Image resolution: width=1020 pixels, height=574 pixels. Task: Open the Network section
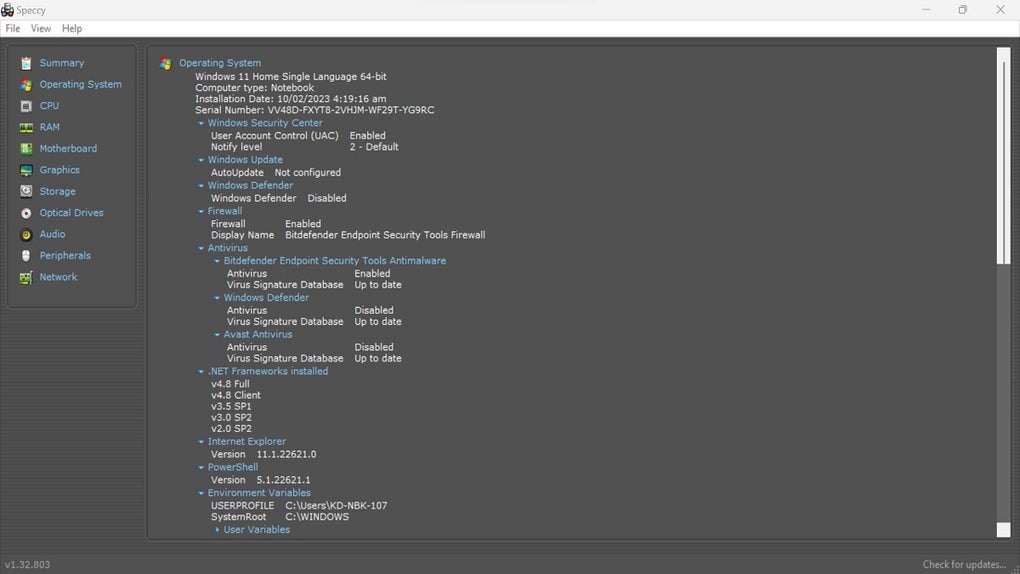(58, 277)
